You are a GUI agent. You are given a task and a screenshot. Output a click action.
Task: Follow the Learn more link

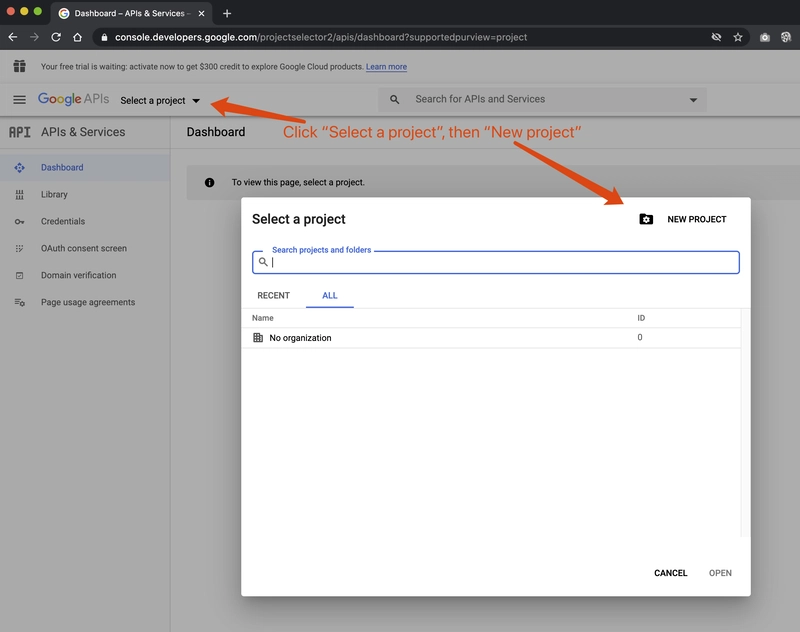pos(386,67)
